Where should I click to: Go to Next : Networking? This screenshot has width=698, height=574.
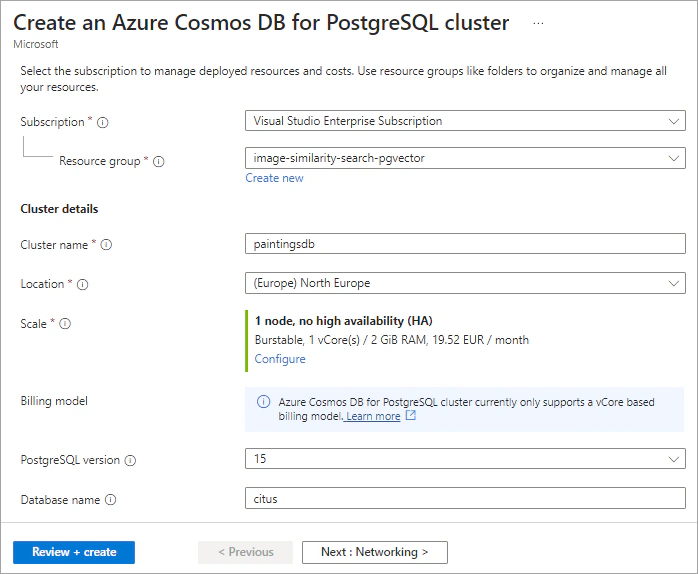click(375, 552)
